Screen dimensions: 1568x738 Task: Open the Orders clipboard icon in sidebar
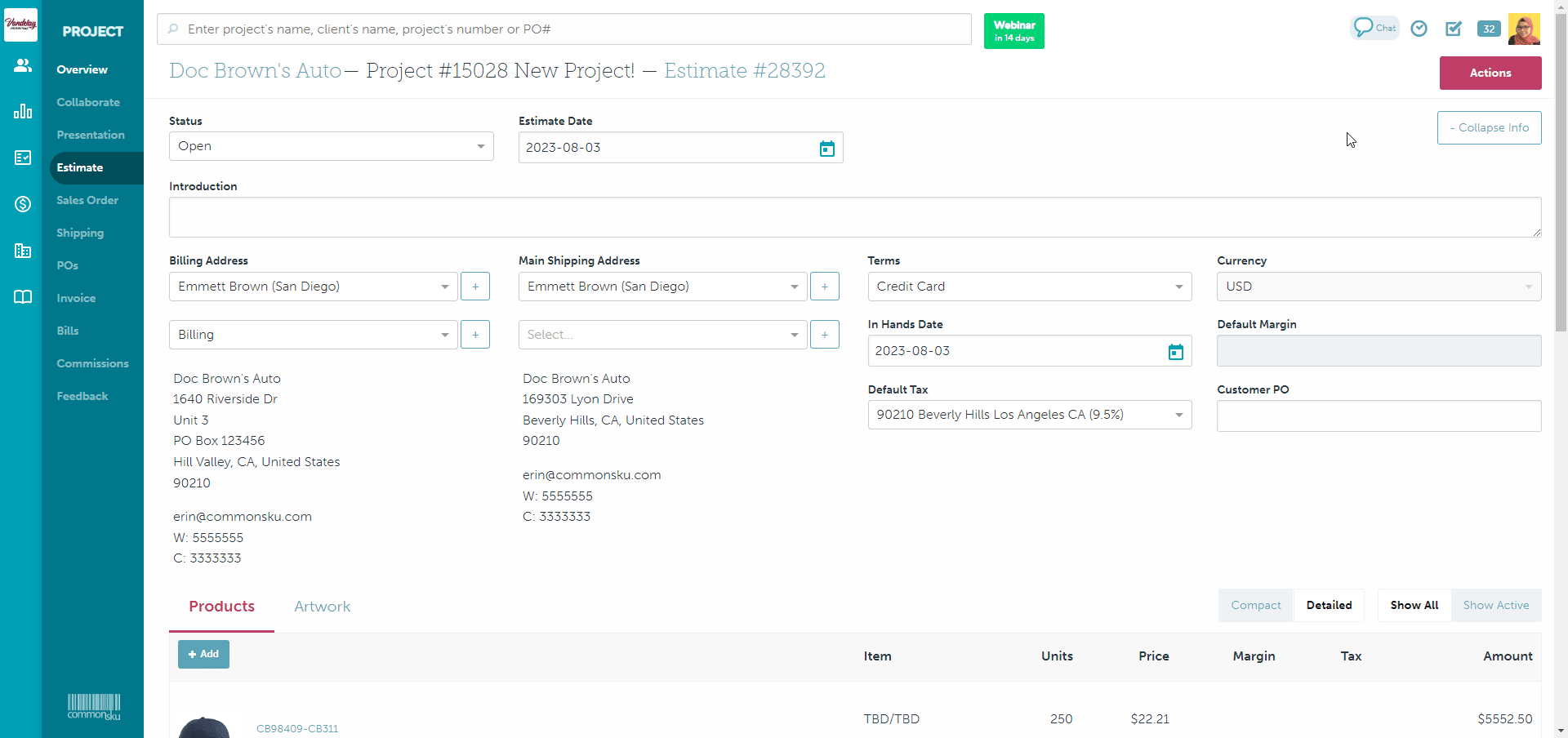click(22, 158)
